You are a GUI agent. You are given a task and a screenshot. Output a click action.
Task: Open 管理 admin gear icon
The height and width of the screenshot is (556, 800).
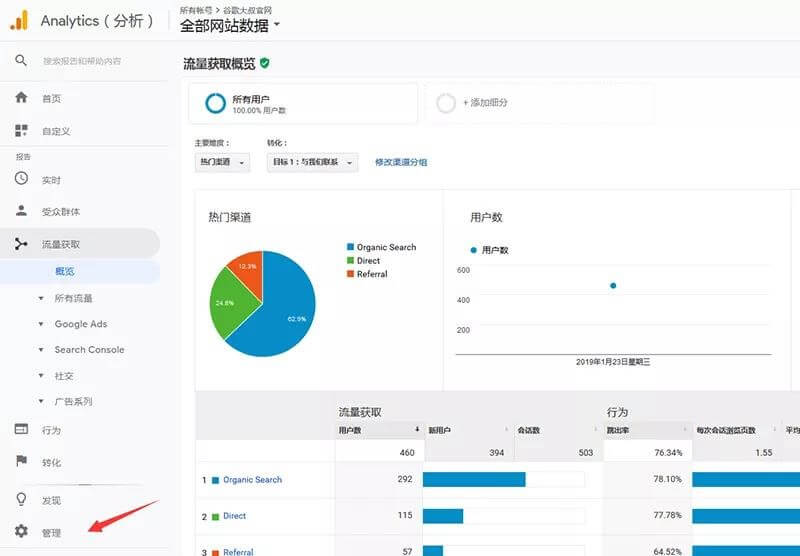pyautogui.click(x=21, y=532)
